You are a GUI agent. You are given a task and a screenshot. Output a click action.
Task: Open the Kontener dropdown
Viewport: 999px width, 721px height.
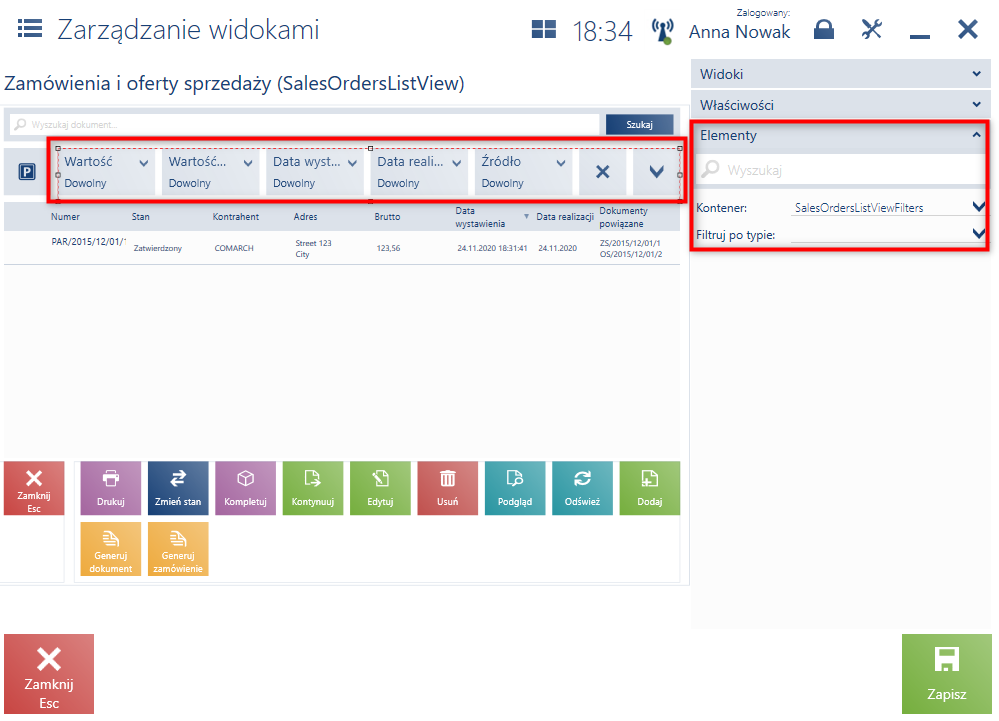point(888,207)
